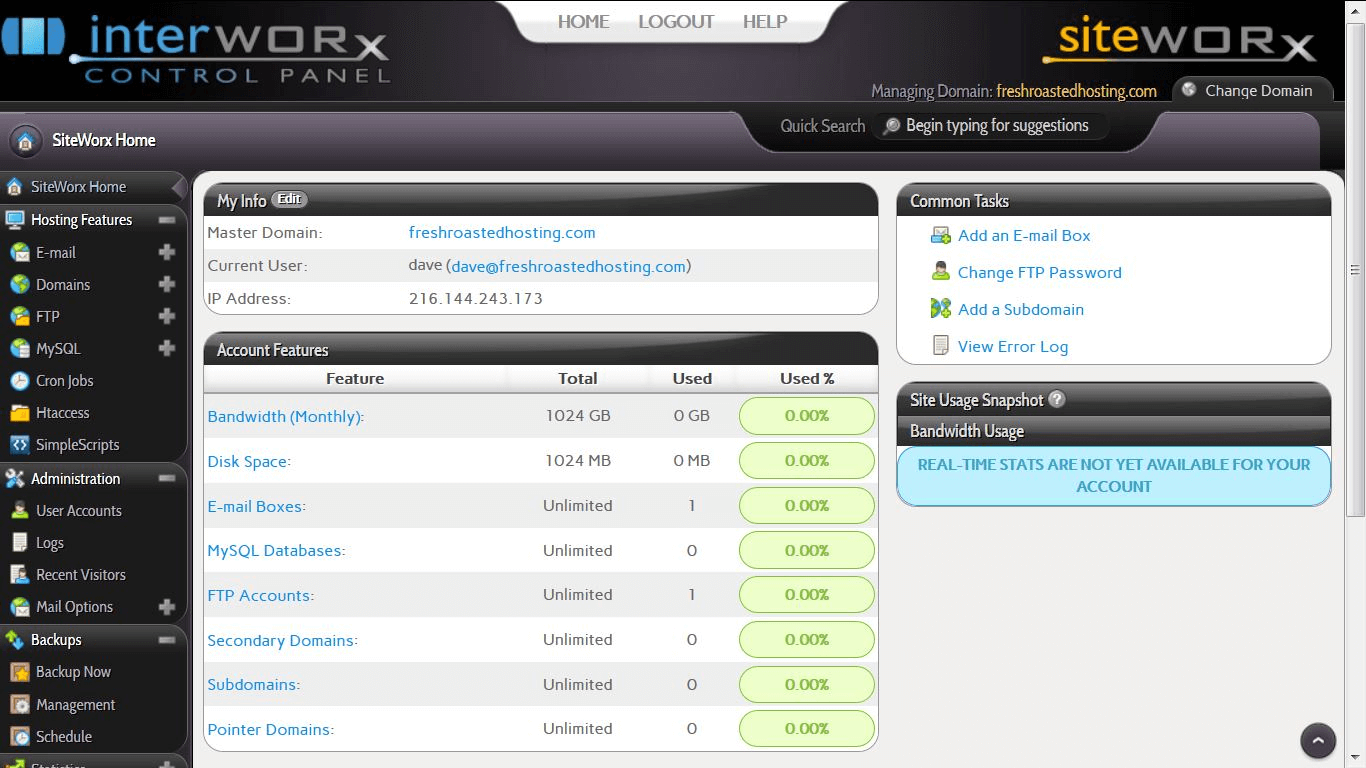The image size is (1366, 768).
Task: Expand the MySQL submenu plus
Action: coord(167,349)
